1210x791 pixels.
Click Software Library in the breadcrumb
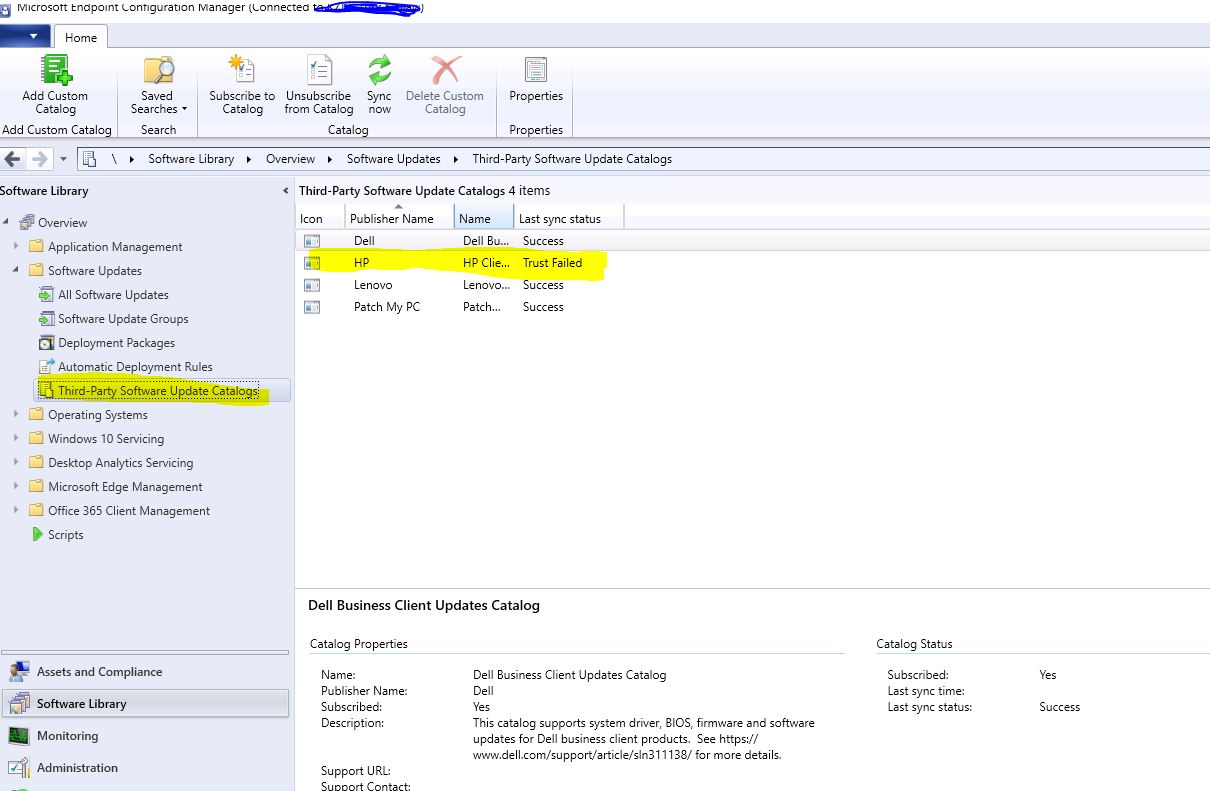[x=191, y=159]
